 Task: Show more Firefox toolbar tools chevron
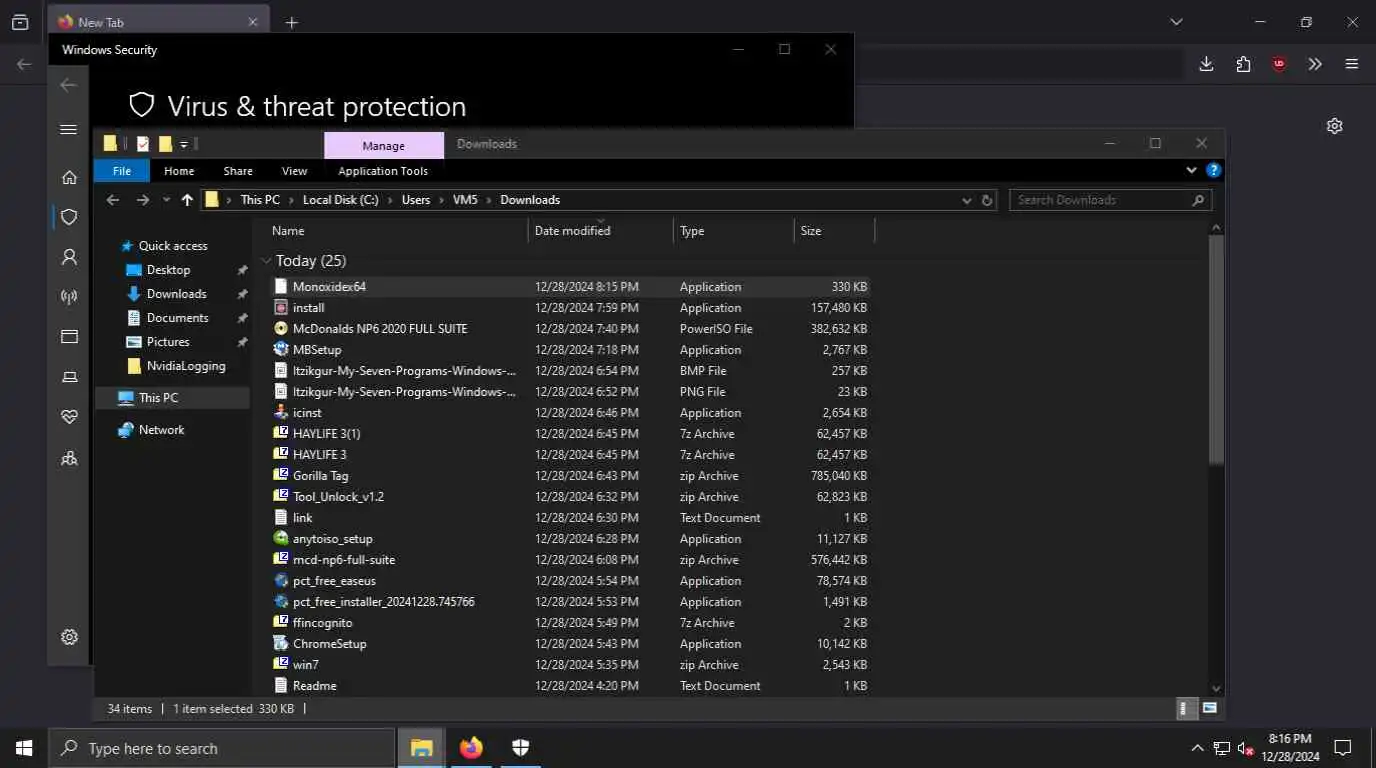tap(1315, 64)
